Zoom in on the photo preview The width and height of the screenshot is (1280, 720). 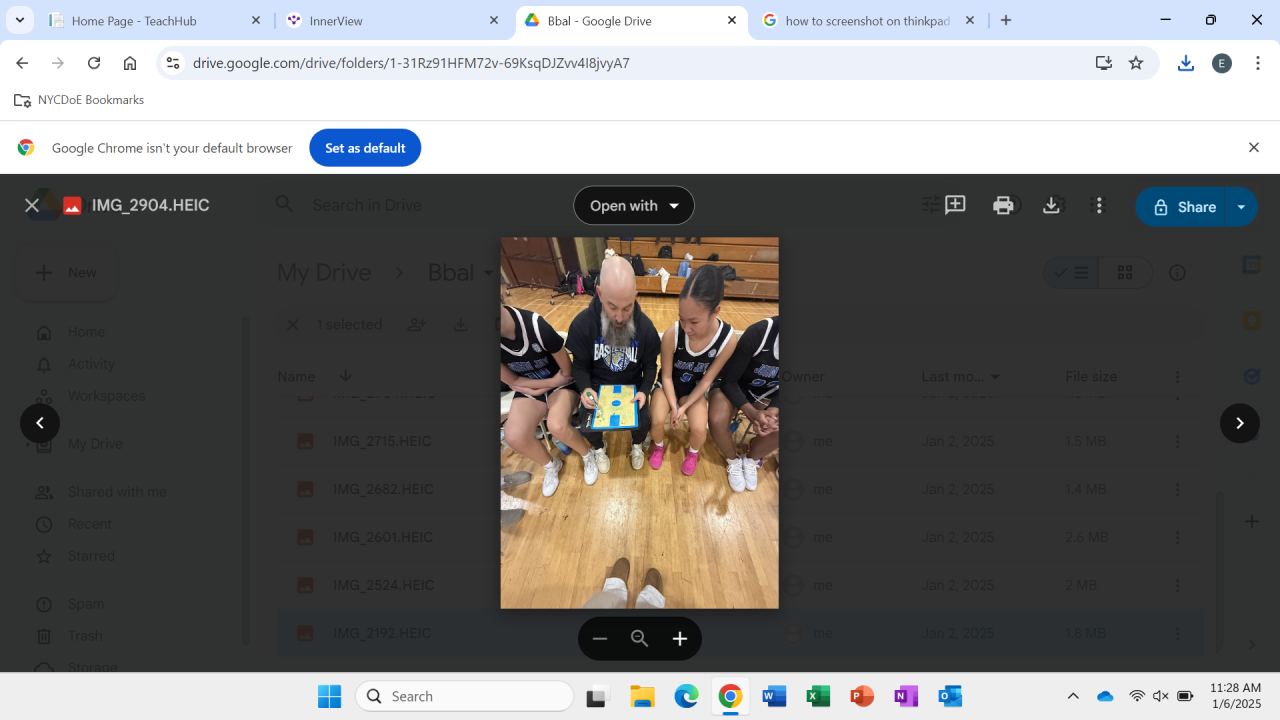(680, 639)
